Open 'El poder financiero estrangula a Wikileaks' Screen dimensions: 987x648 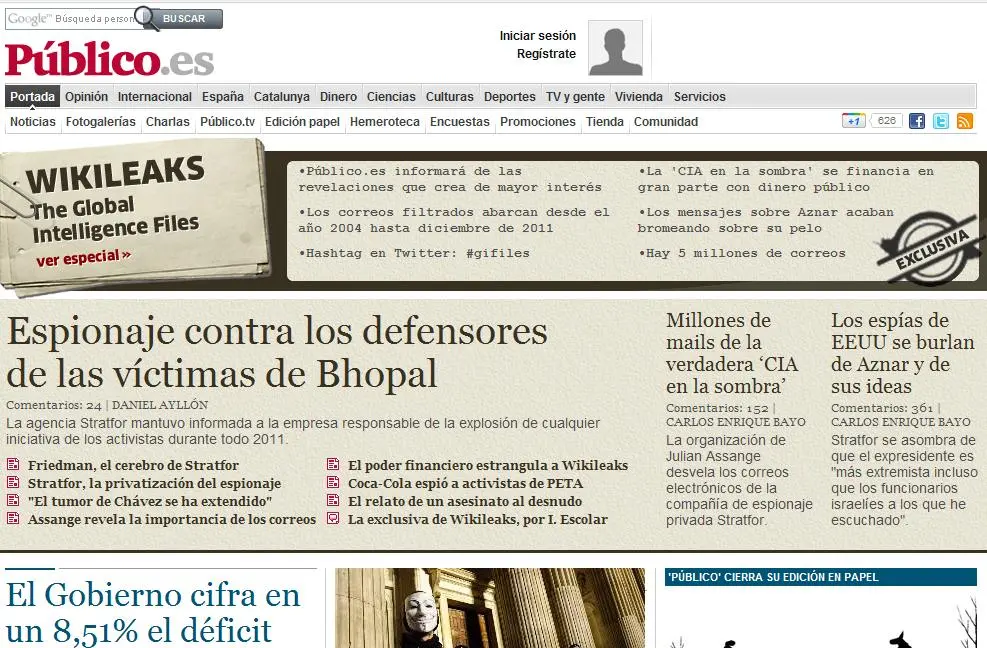pos(488,465)
